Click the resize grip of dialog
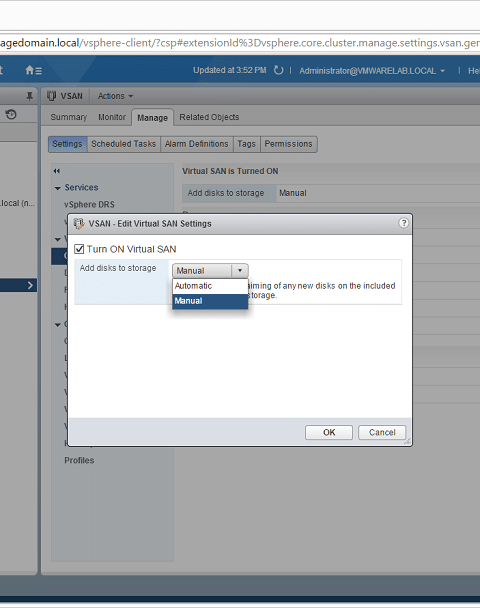Viewport: 480px width, 608px height. point(407,441)
